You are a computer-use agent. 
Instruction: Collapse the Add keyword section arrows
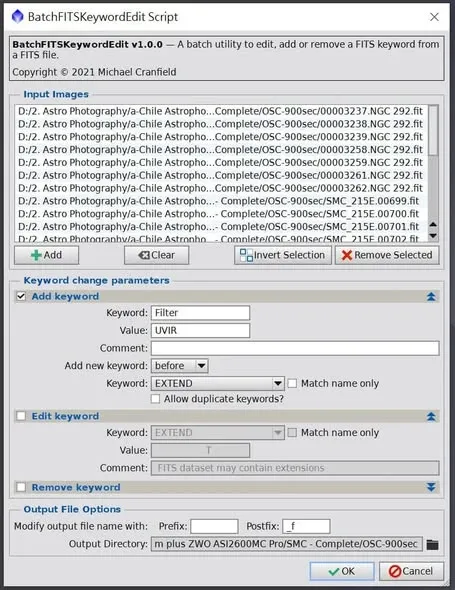431,297
